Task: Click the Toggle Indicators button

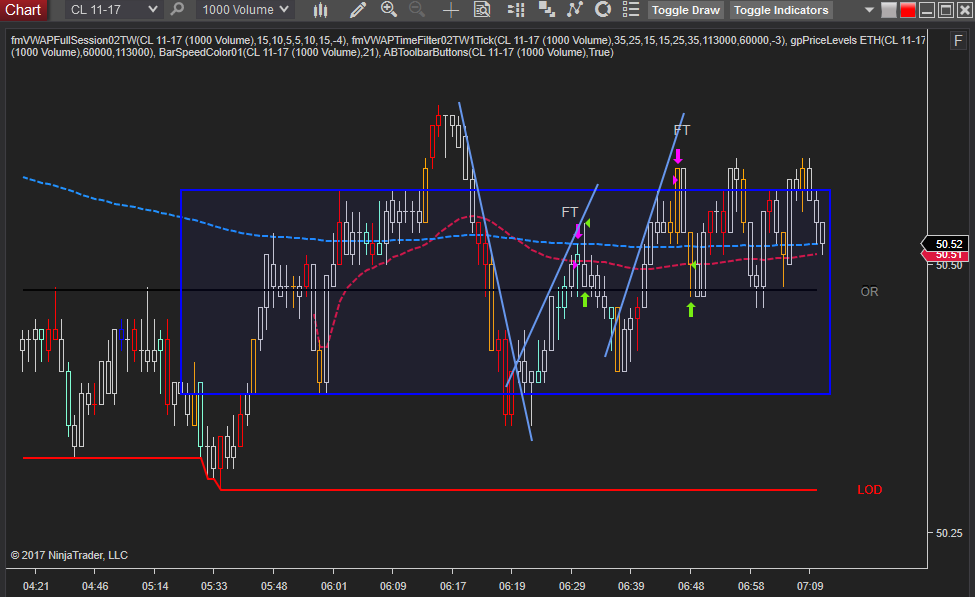Action: tap(781, 10)
